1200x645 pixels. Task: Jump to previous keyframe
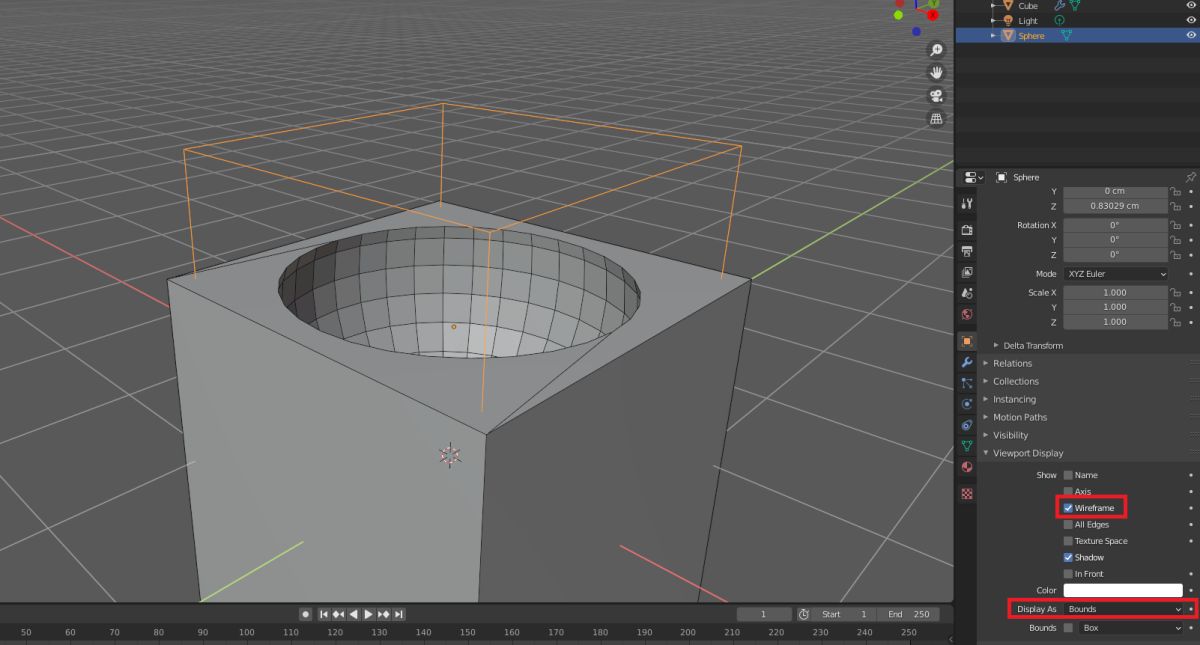[339, 614]
